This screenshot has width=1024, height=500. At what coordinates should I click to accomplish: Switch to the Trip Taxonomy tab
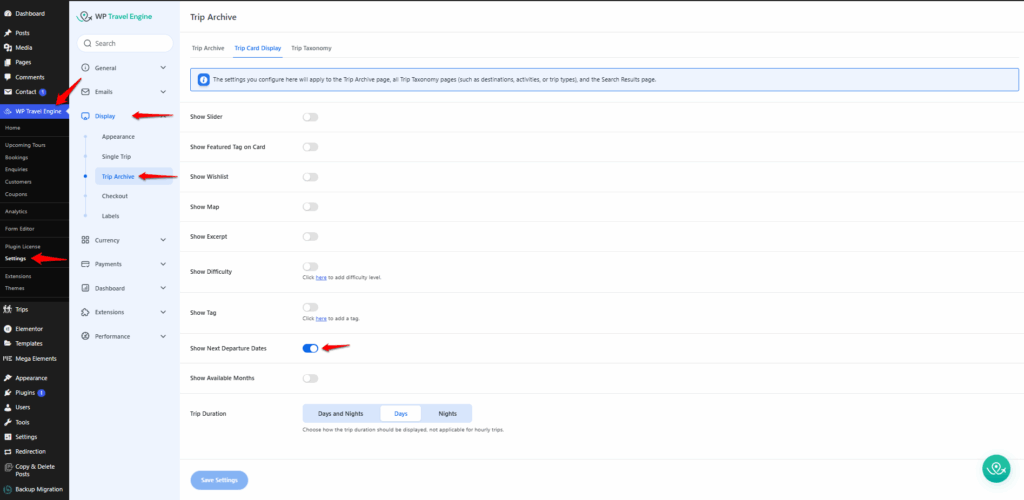point(311,48)
